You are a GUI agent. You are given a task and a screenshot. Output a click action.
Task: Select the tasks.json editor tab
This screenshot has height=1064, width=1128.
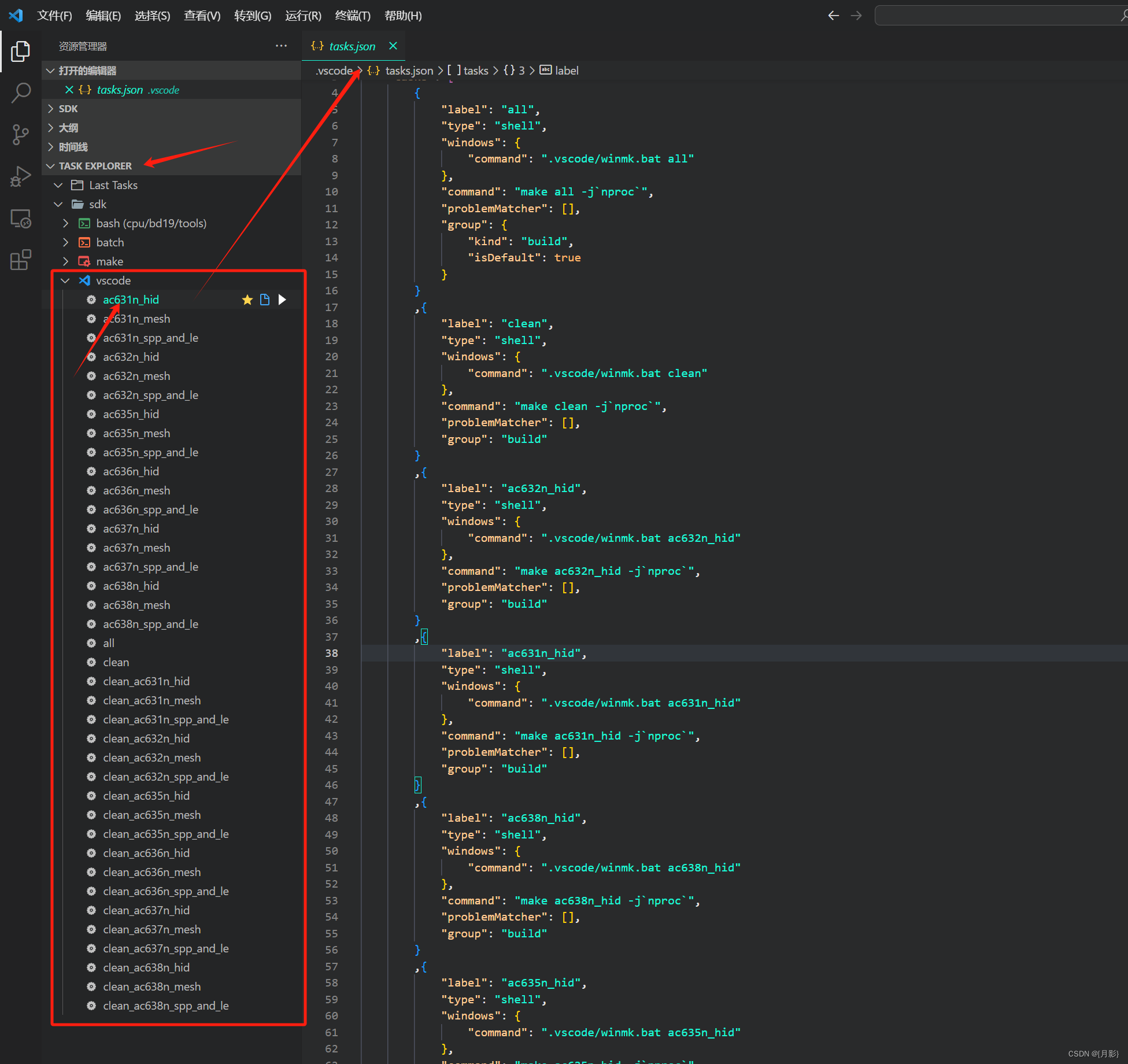[352, 46]
